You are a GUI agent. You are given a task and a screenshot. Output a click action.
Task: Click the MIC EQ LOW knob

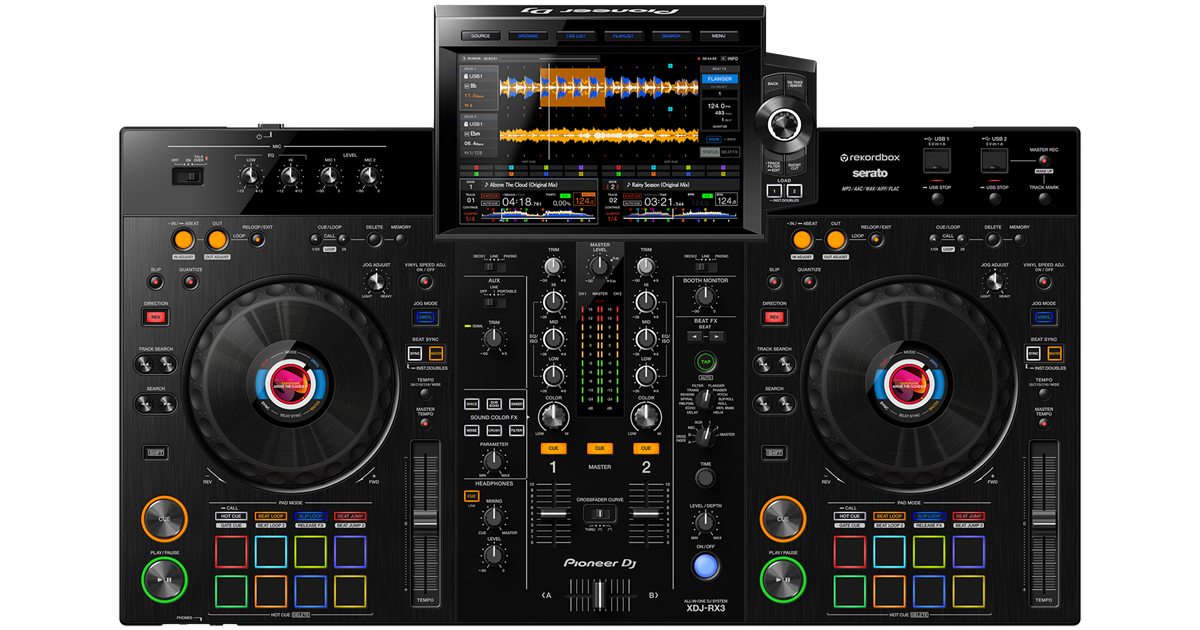click(x=249, y=176)
